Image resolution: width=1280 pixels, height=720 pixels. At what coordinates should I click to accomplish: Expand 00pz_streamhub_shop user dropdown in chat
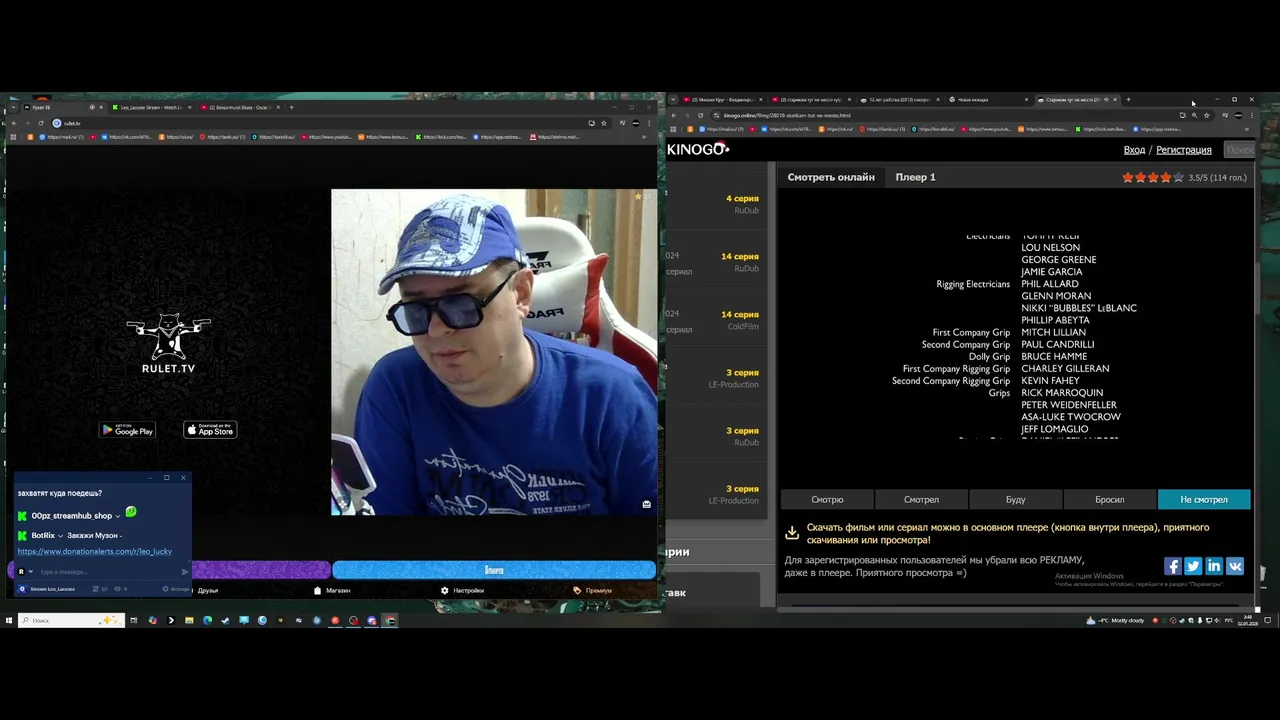tap(117, 516)
